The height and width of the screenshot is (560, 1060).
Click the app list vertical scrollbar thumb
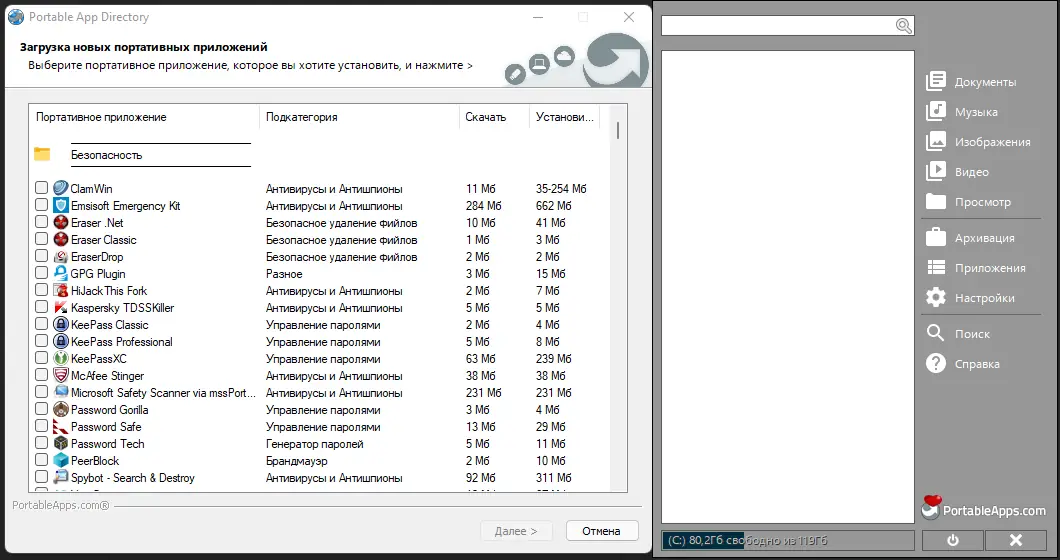coord(618,130)
